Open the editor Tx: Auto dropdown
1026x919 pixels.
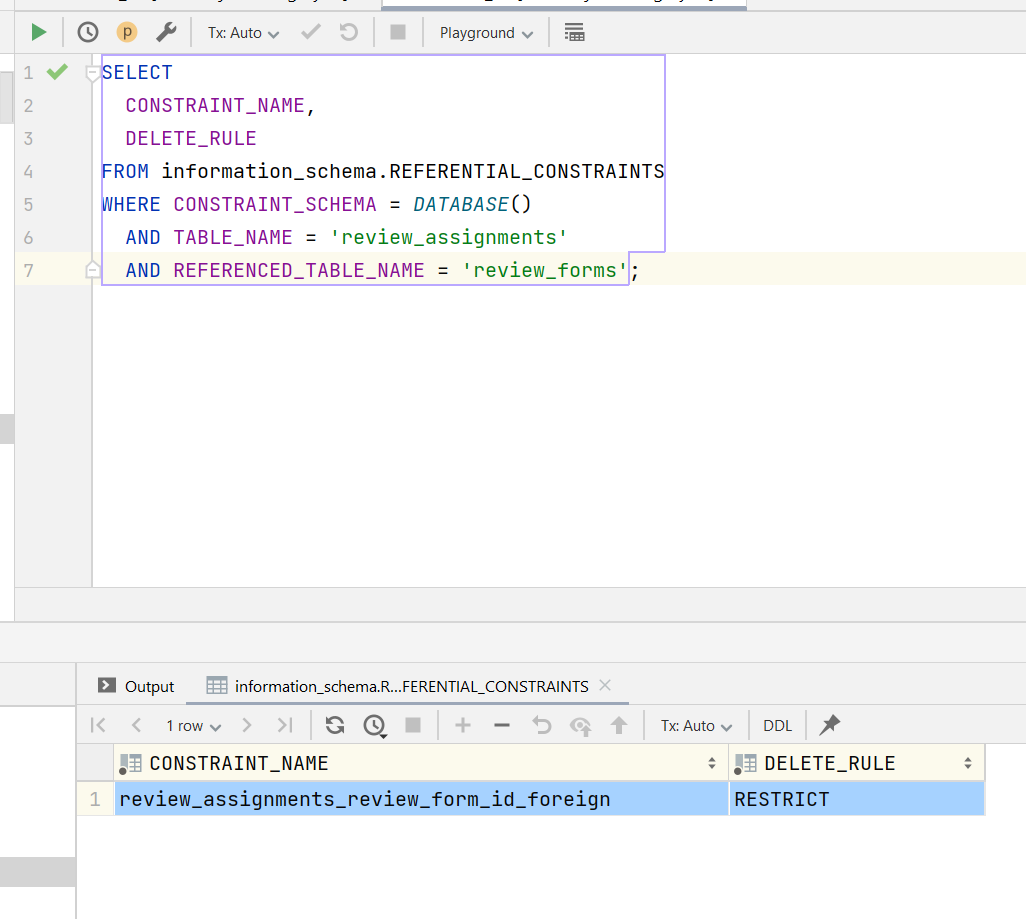click(243, 32)
